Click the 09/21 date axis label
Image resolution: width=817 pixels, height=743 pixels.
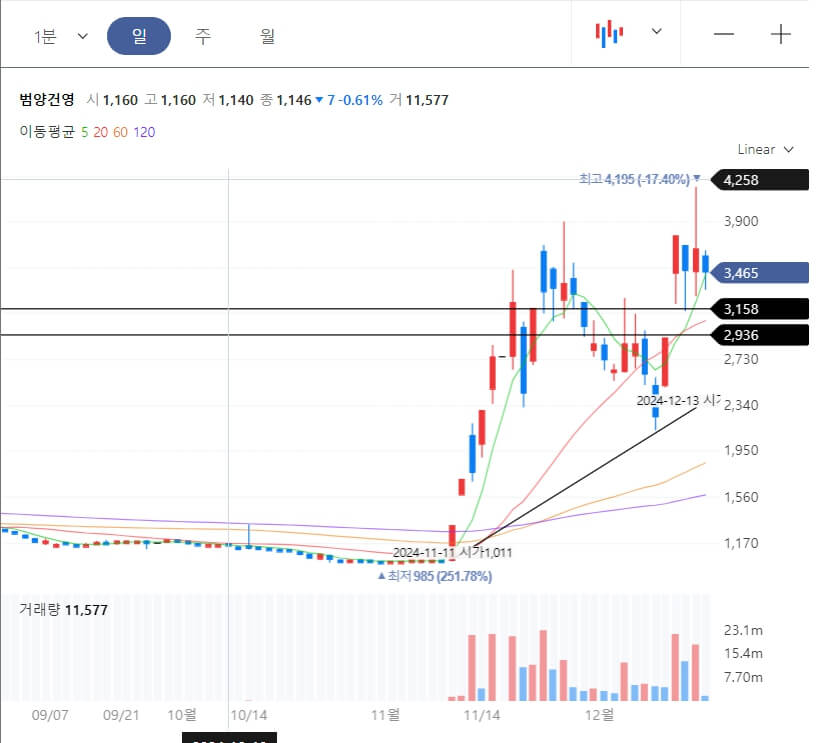pos(121,715)
